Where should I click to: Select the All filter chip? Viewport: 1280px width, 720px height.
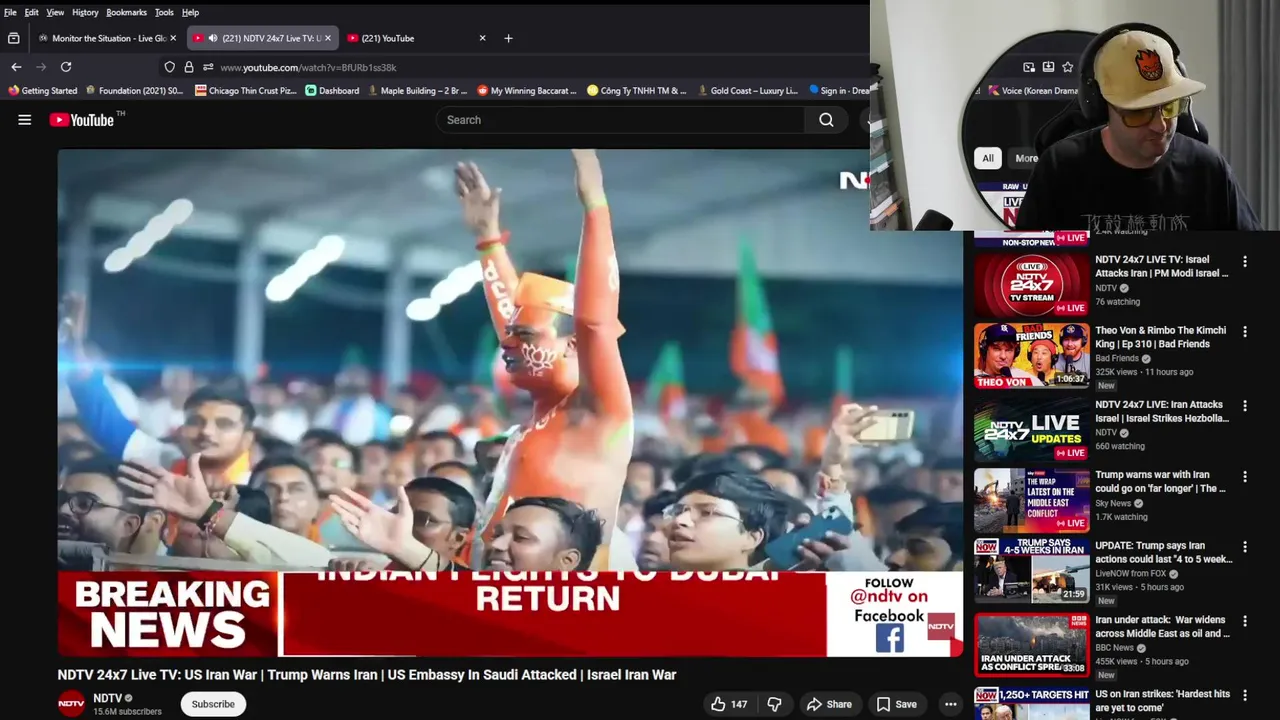(988, 158)
